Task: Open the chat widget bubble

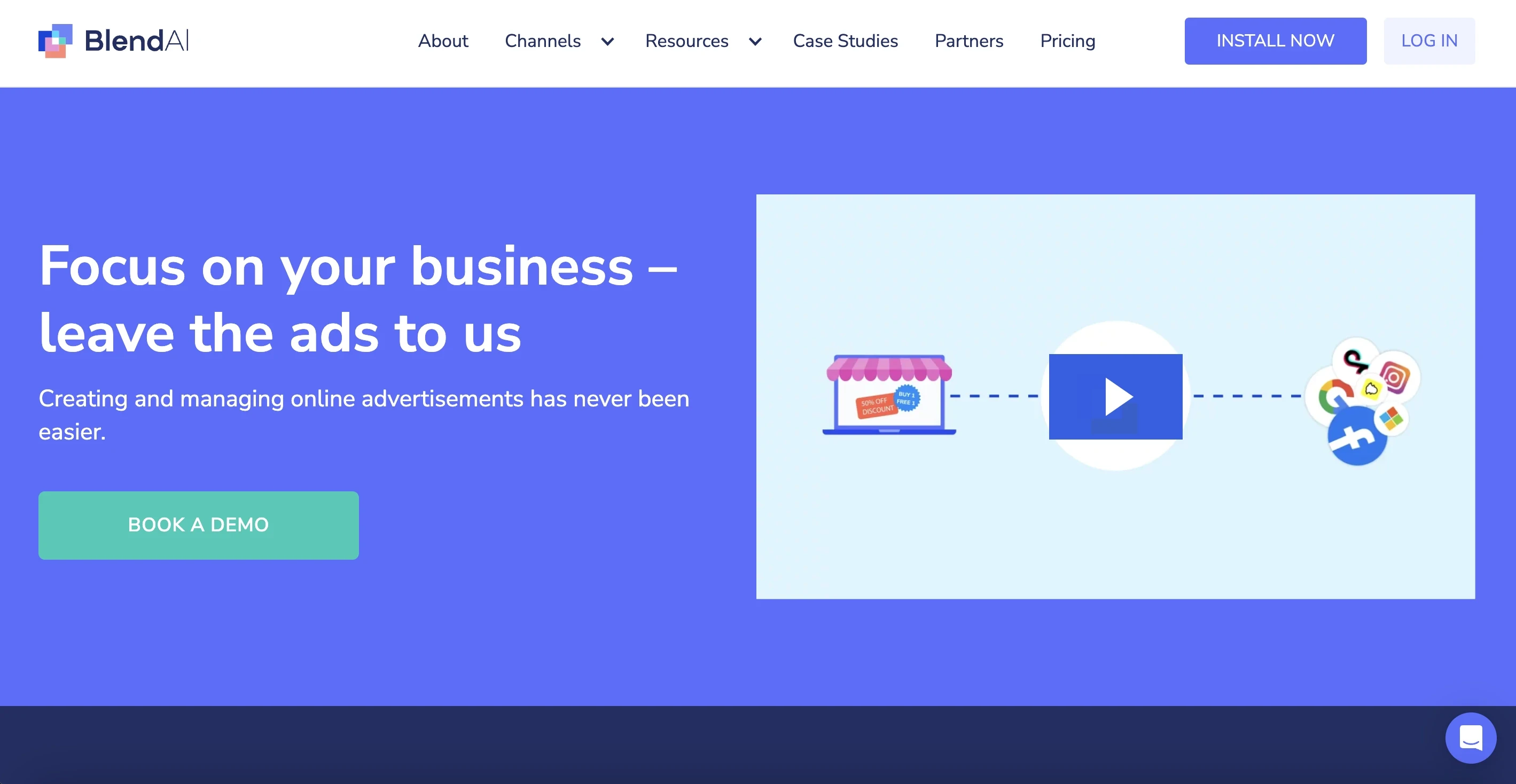Action: coord(1470,738)
